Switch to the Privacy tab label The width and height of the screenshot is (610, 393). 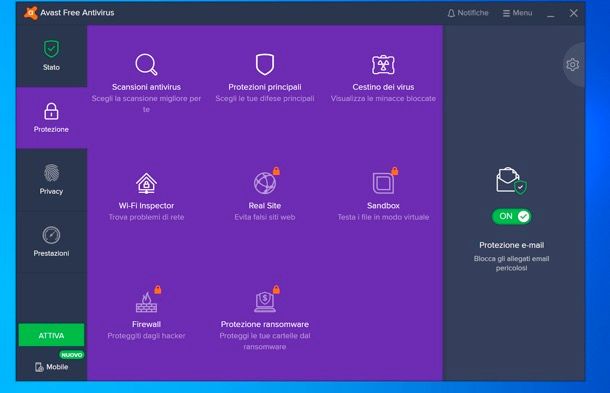[x=51, y=191]
